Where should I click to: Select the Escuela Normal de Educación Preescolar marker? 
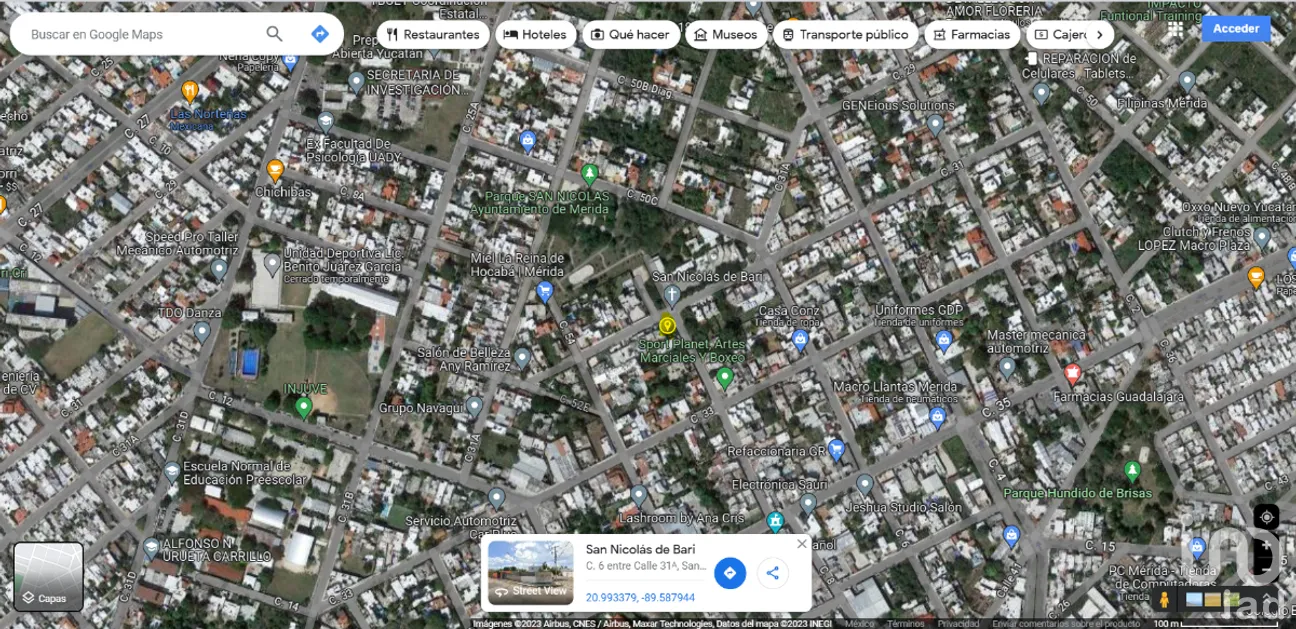click(172, 471)
